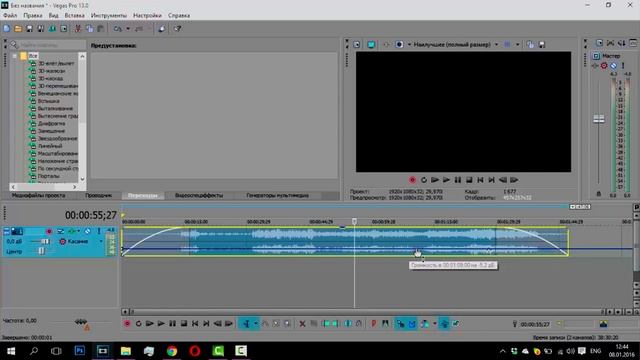Click the Render As toolbar icon
This screenshot has height=360, width=640.
pyautogui.click(x=52, y=29)
